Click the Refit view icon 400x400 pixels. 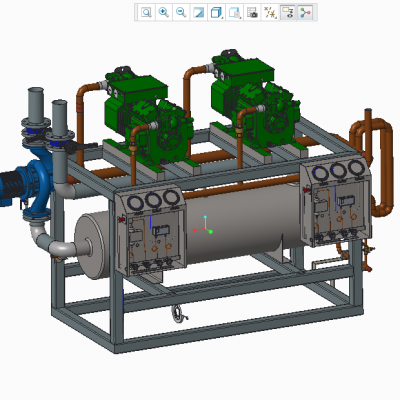146,13
